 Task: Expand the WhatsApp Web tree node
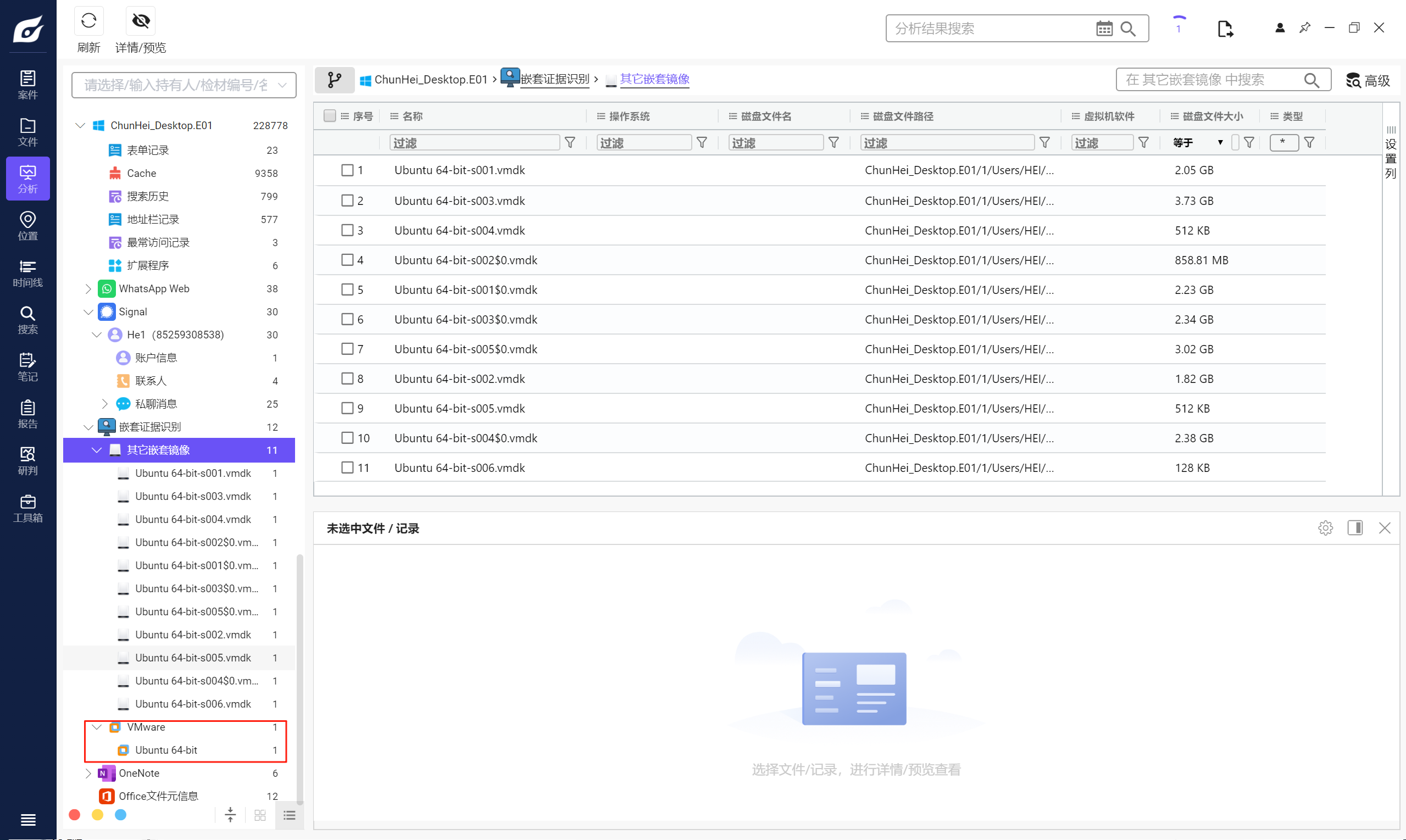(88, 289)
